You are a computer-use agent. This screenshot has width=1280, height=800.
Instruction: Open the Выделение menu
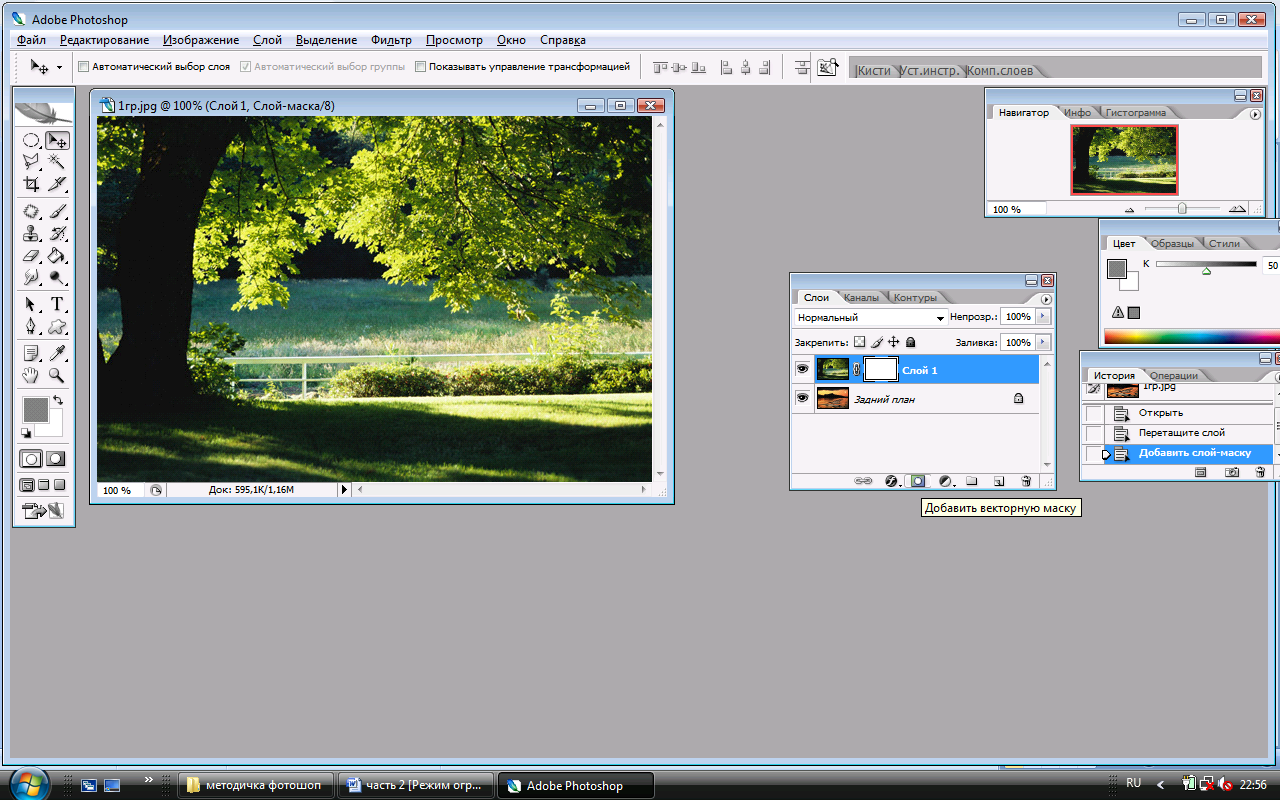(x=326, y=40)
